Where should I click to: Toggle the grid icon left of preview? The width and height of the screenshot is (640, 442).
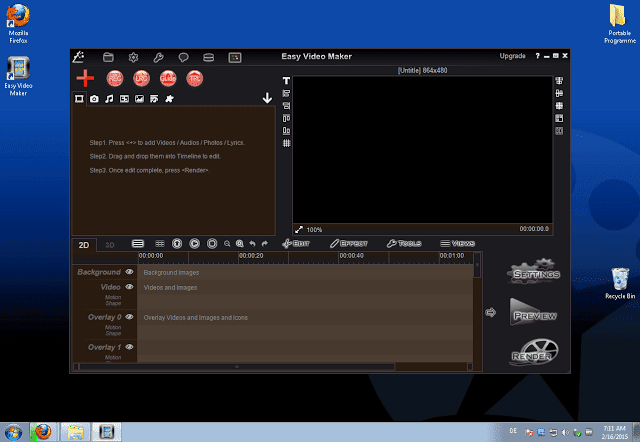tap(287, 143)
